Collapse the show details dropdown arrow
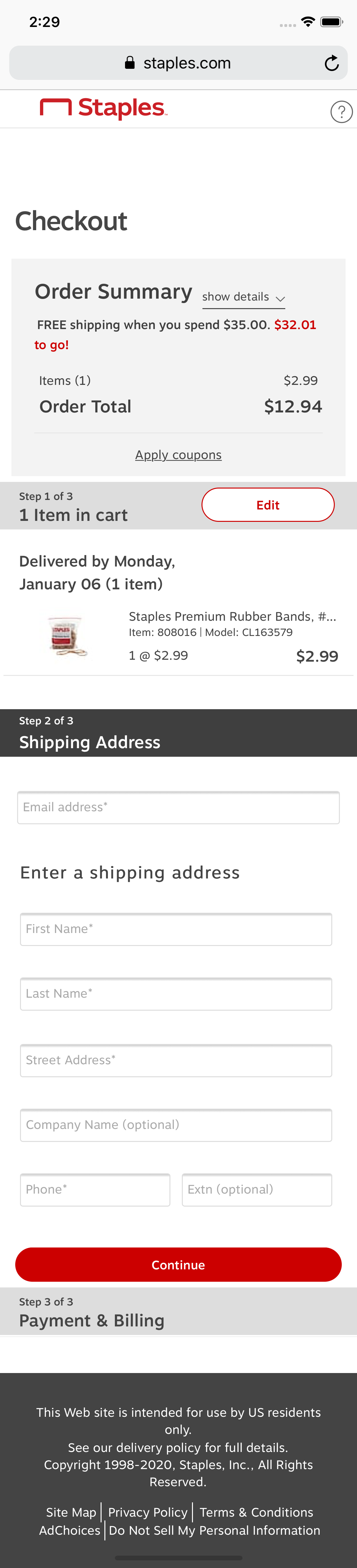Screen dimensions: 357x1568 [x=281, y=300]
